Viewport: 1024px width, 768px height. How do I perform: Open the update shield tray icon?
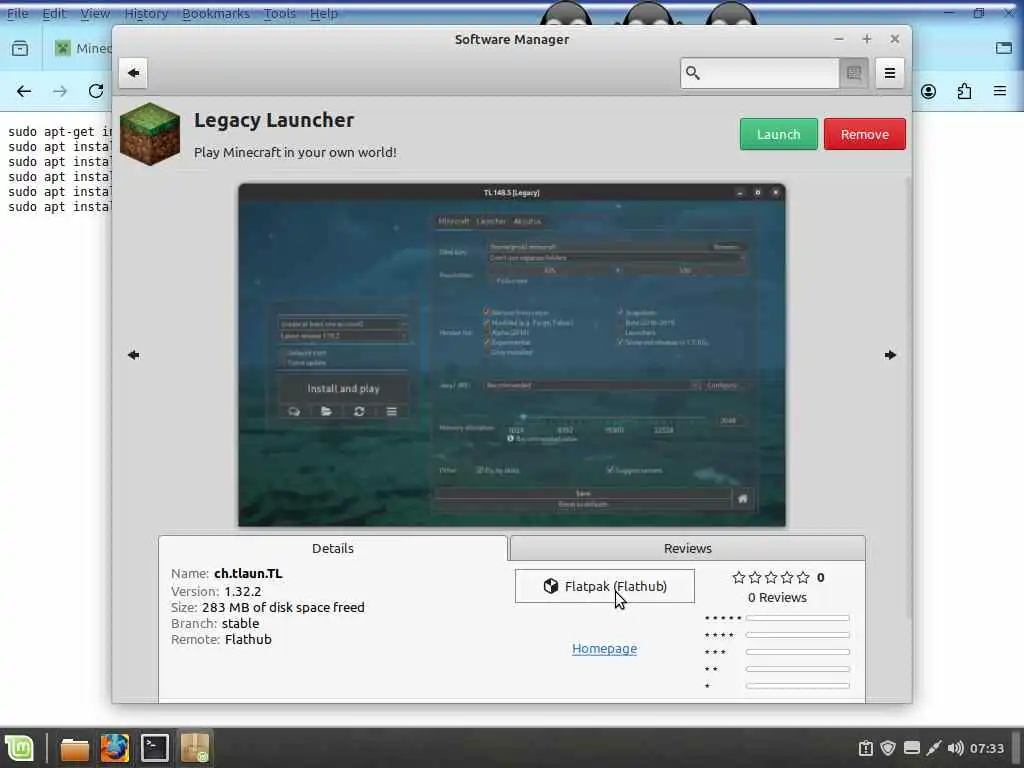pyautogui.click(x=888, y=748)
